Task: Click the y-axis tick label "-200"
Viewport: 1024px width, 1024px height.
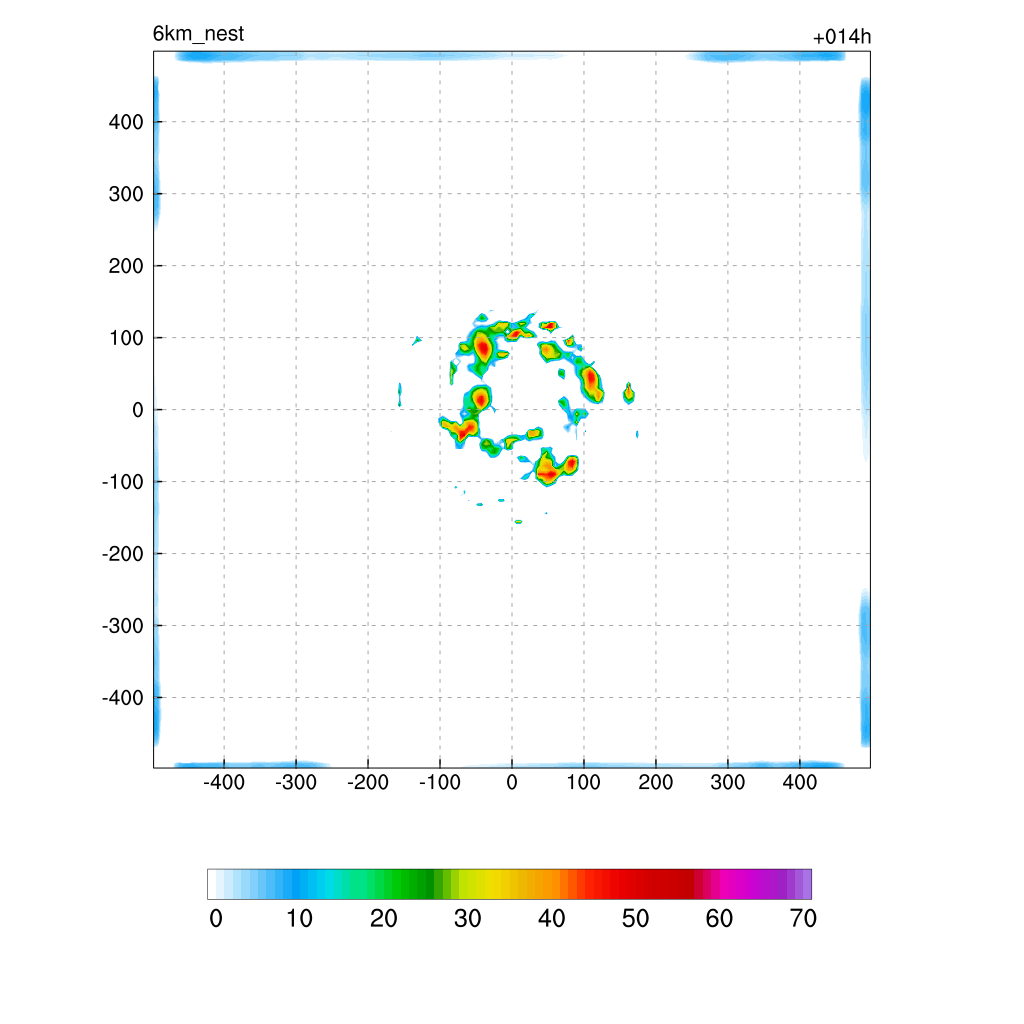Action: [123, 554]
